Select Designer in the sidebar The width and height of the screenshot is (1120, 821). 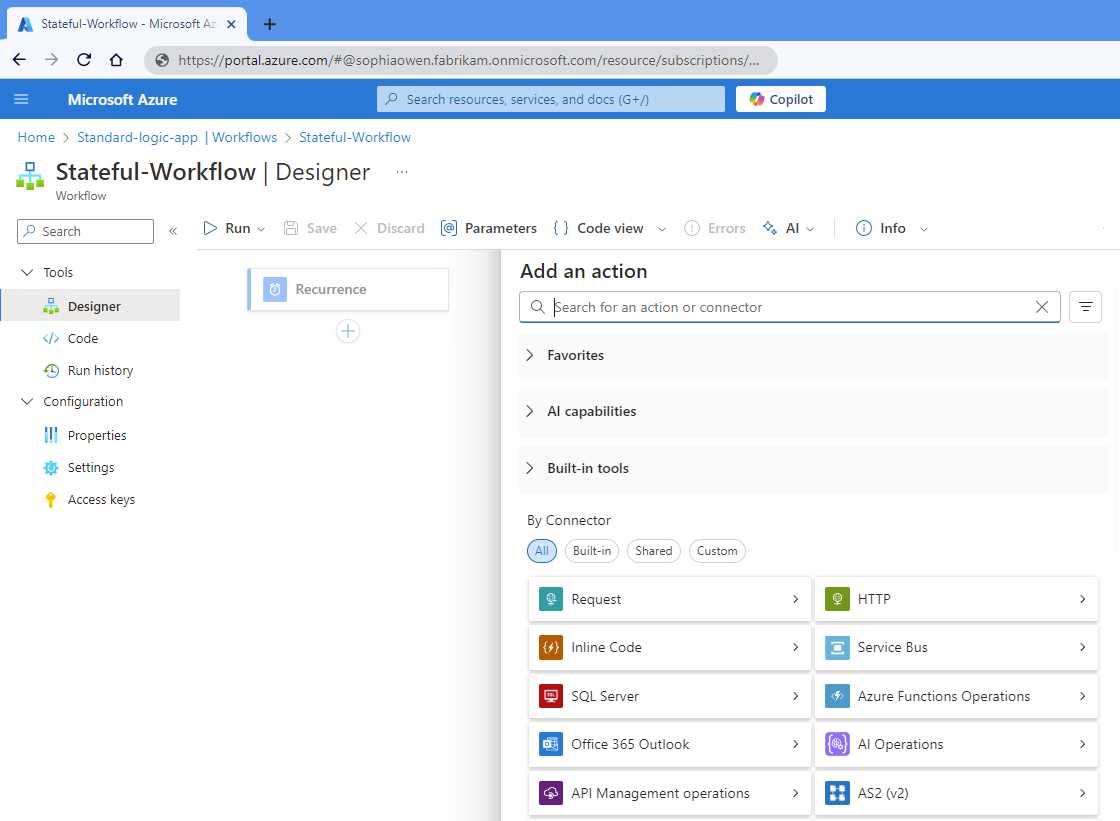tap(91, 306)
